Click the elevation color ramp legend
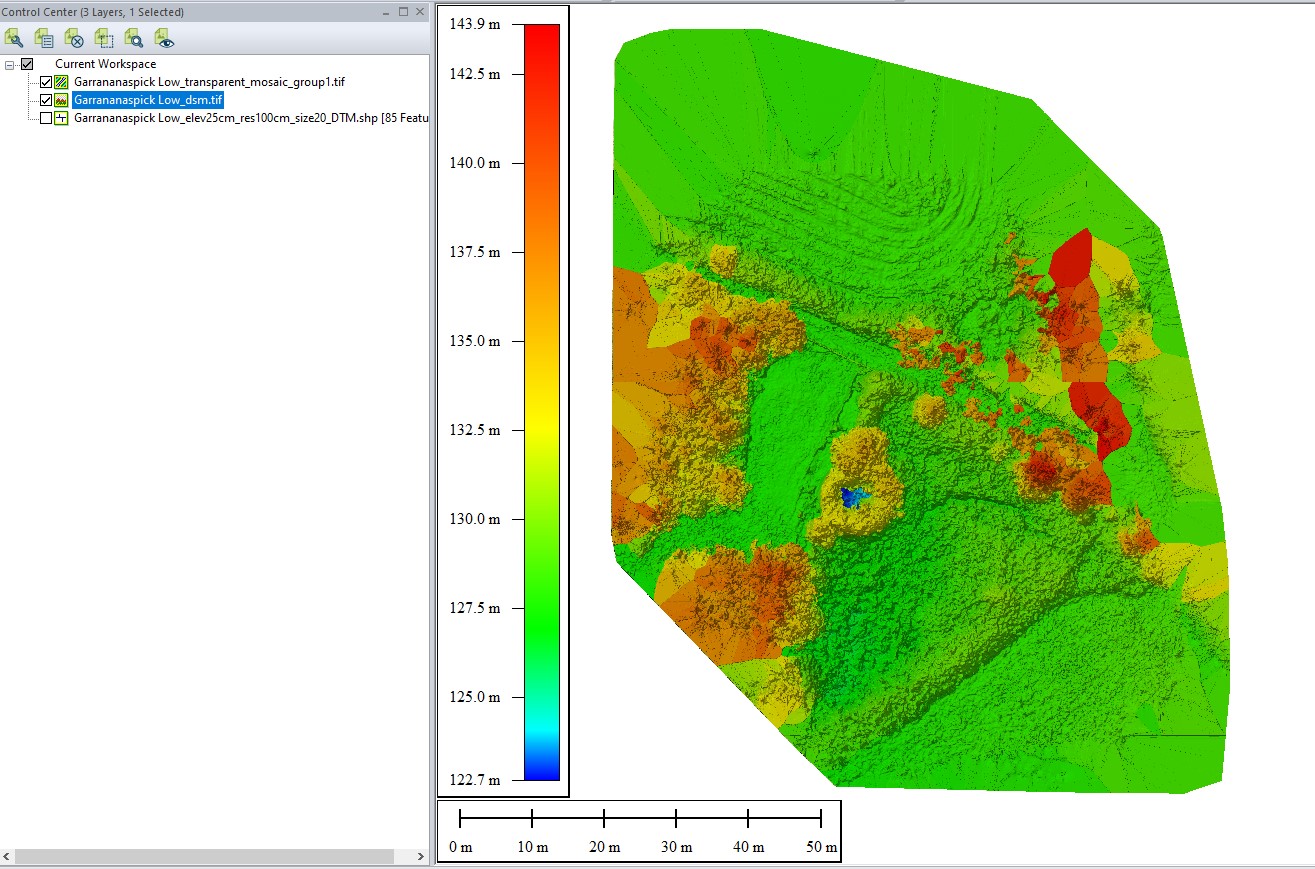The image size is (1315, 869). coord(541,401)
